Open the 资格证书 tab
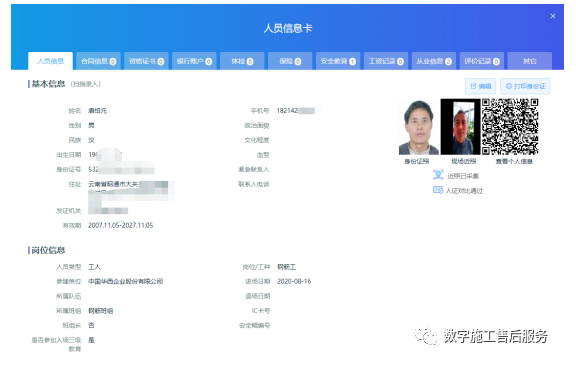This screenshot has height=376, width=576. (146, 61)
